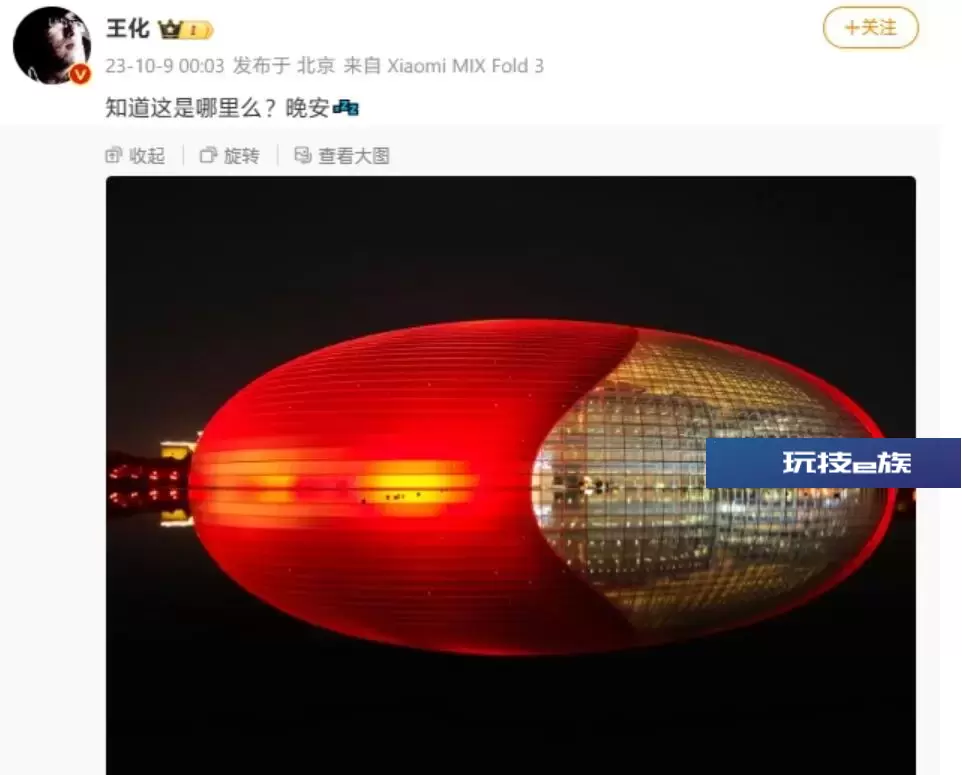The width and height of the screenshot is (962, 775).
Task: Click the post text 知道这是哪里么
Action: pos(183,108)
